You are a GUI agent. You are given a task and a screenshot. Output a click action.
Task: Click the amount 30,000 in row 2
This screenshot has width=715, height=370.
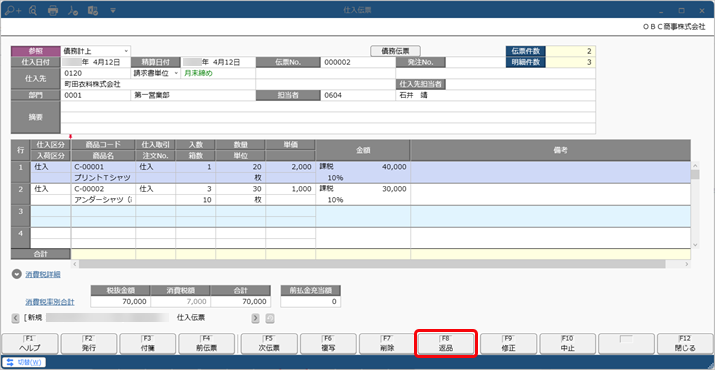pos(394,189)
